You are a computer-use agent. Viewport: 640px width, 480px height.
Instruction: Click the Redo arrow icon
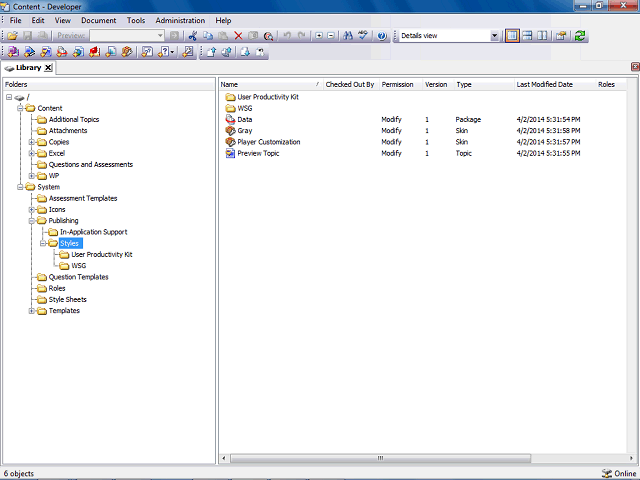coord(302,36)
